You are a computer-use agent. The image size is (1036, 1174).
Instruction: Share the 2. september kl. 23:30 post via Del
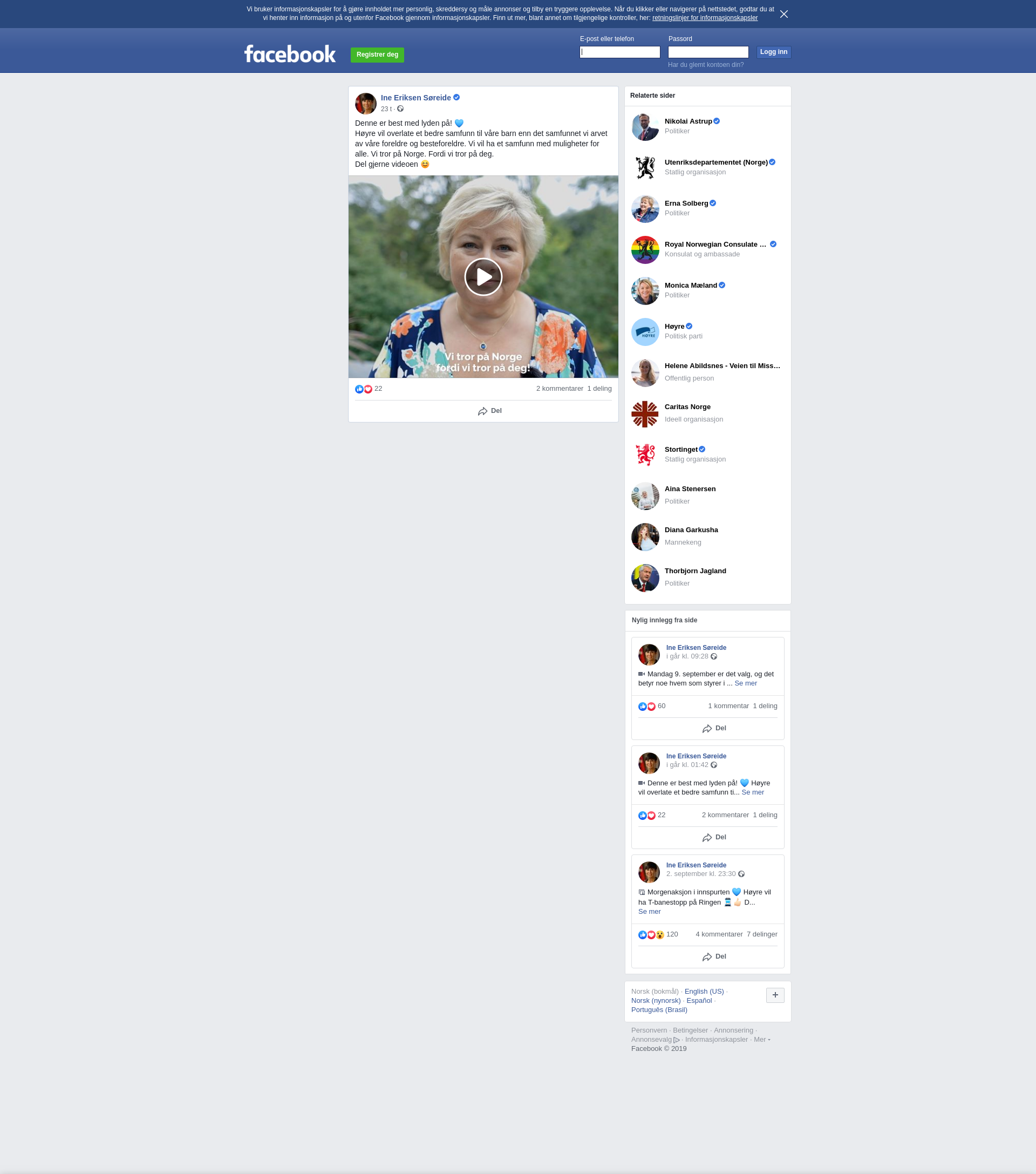(714, 957)
